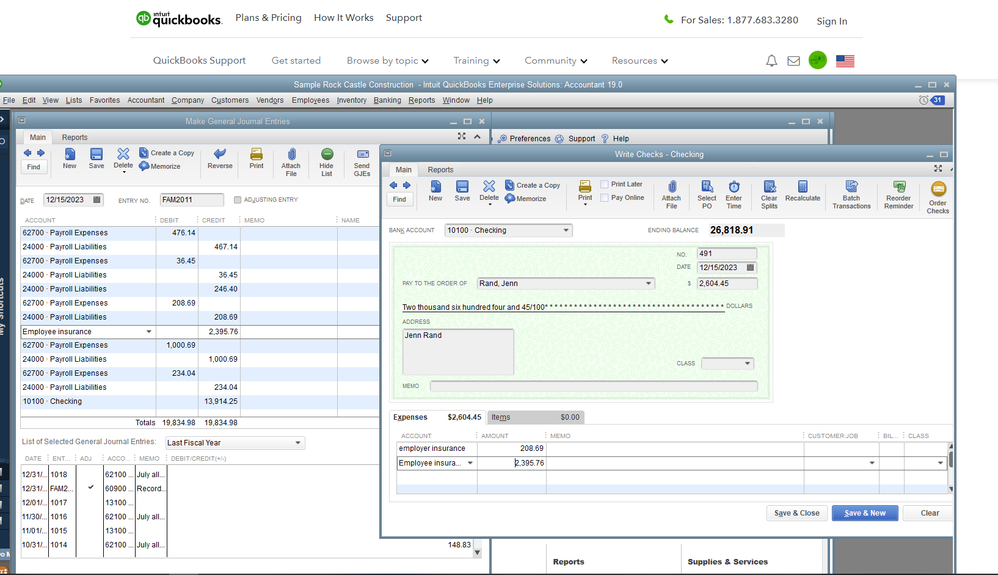The height and width of the screenshot is (575, 998).
Task: Expand Resources menu on website
Action: 640,61
